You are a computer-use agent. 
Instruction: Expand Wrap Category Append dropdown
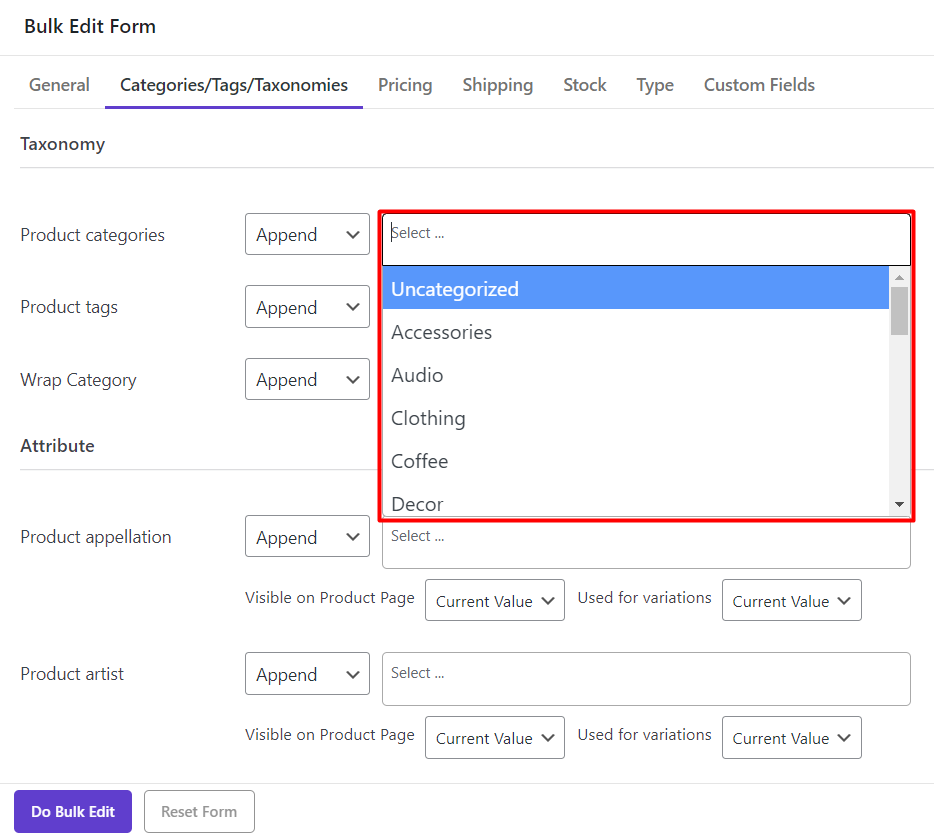click(307, 380)
